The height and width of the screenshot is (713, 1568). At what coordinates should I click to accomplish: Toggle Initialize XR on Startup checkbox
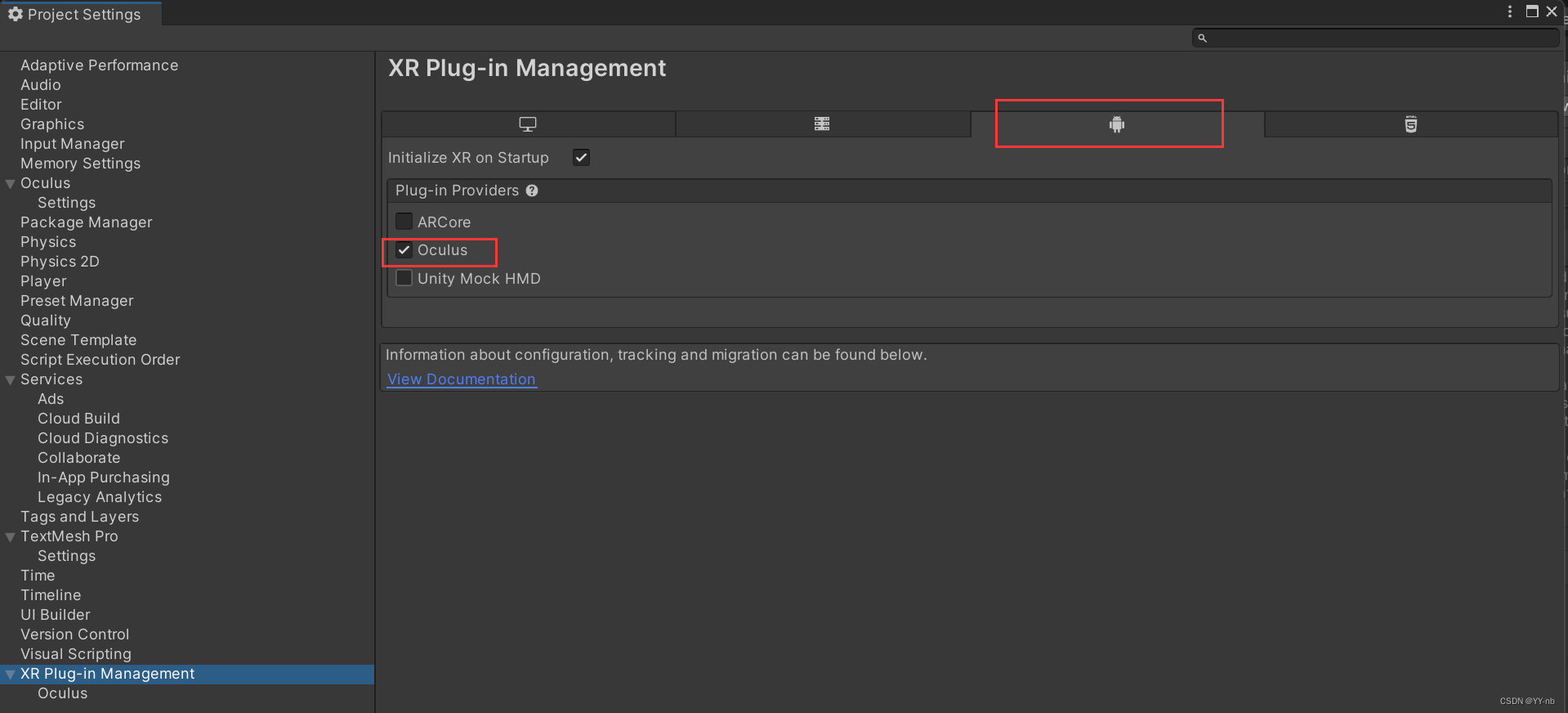pyautogui.click(x=581, y=157)
